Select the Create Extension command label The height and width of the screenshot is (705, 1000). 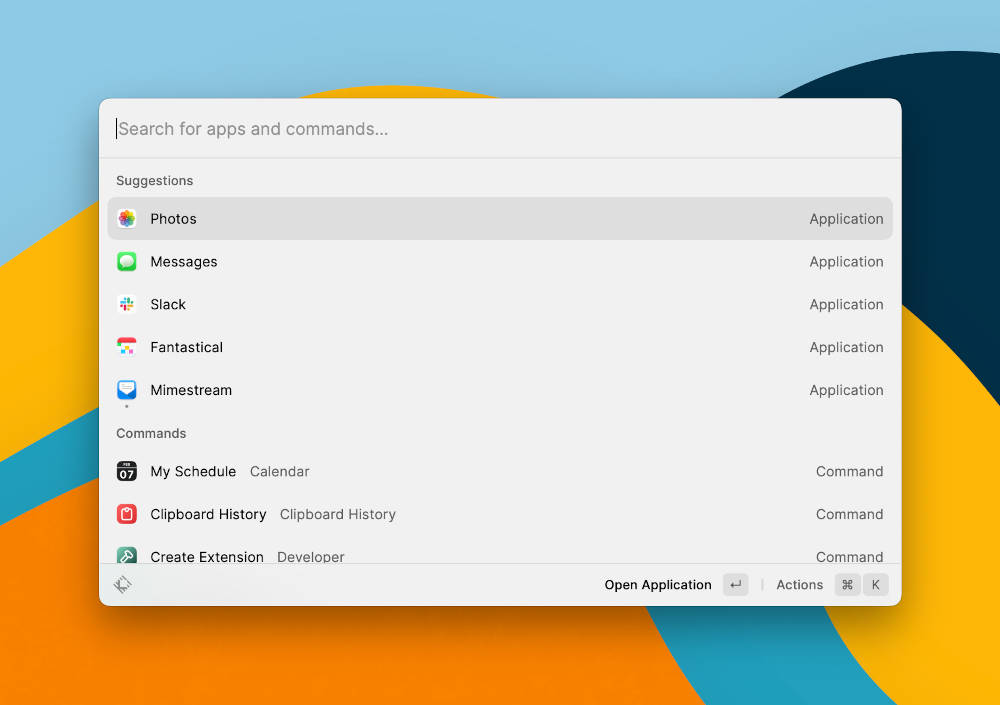(207, 557)
